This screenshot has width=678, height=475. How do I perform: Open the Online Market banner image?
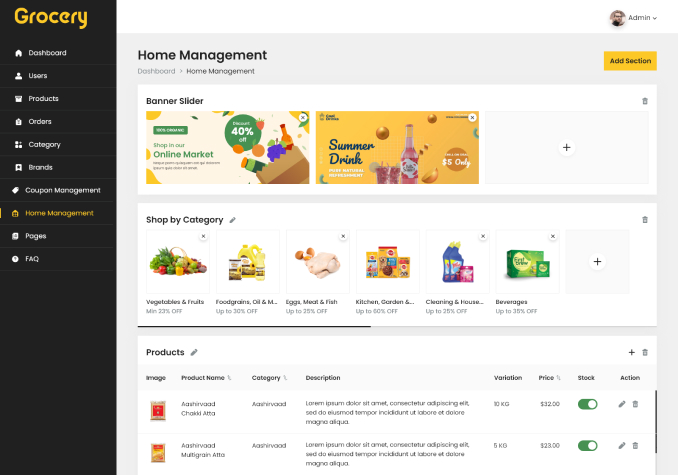(227, 147)
